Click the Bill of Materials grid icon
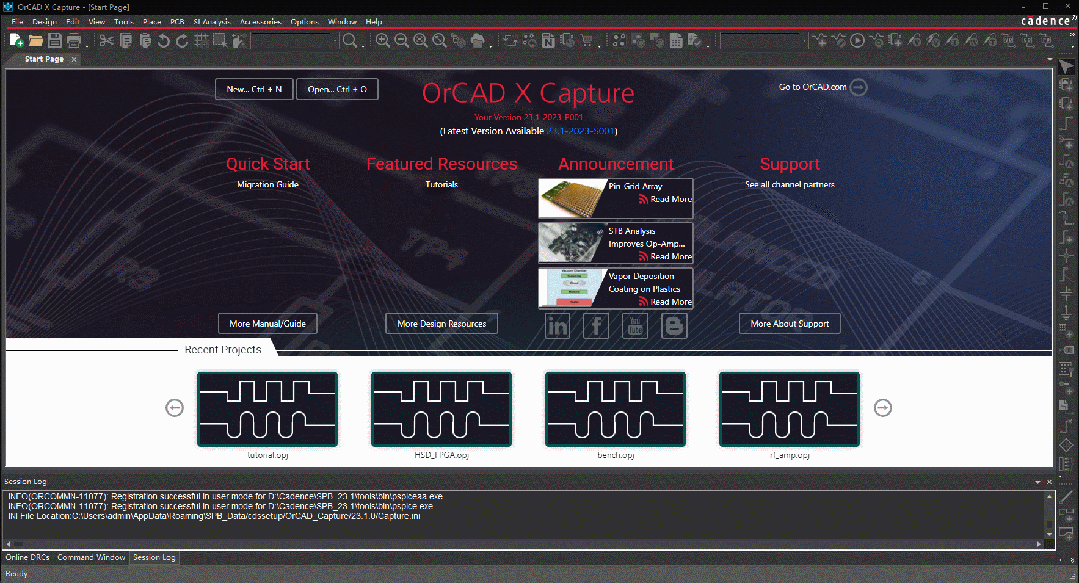Viewport: 1079px width, 583px height. click(x=676, y=41)
